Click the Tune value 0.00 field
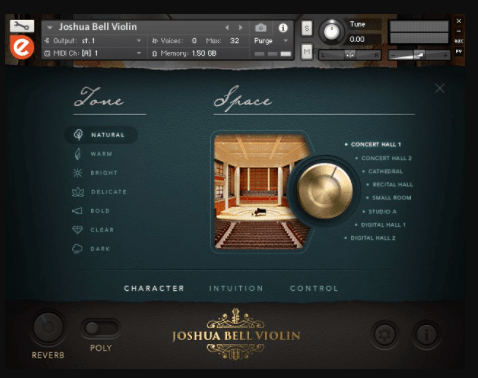478x378 pixels. tap(364, 39)
